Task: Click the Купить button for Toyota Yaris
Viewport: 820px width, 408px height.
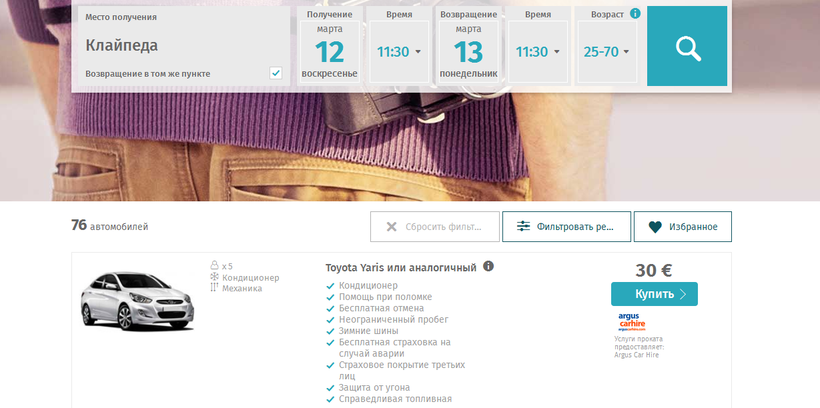Action: [x=654, y=294]
